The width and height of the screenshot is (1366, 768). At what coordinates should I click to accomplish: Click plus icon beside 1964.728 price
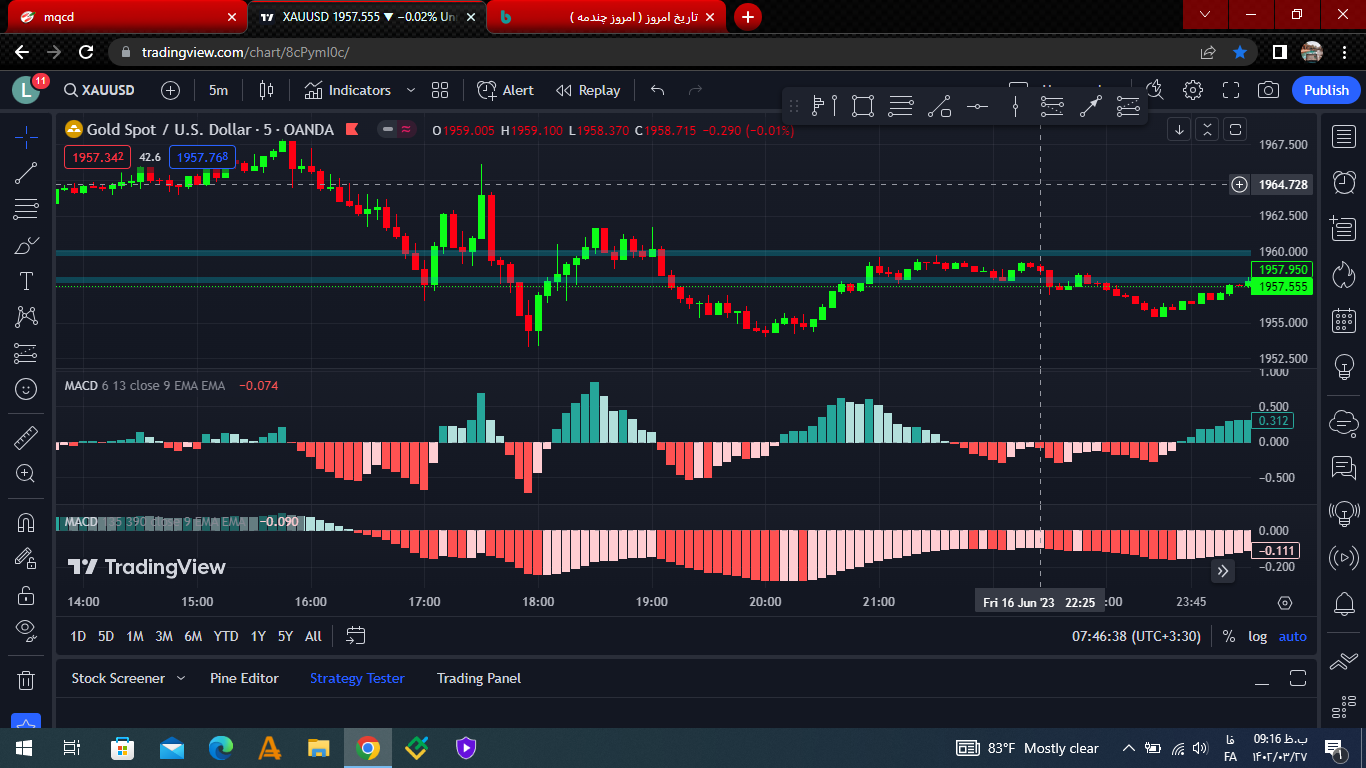[1239, 184]
